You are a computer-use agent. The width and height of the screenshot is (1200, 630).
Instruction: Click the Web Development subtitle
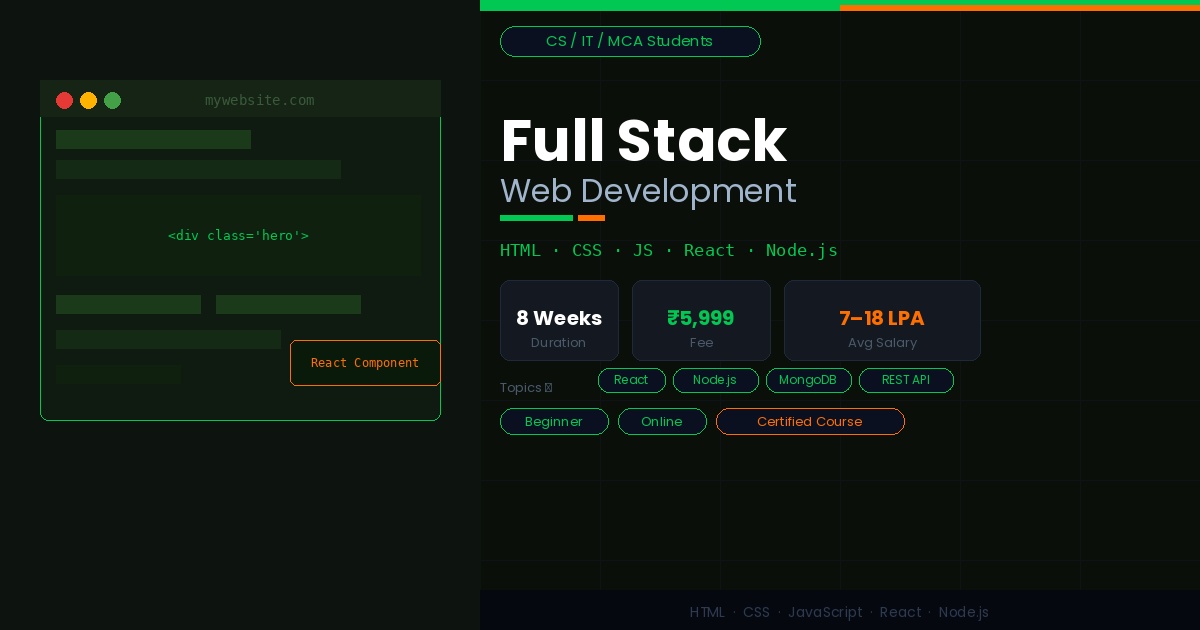pyautogui.click(x=648, y=191)
